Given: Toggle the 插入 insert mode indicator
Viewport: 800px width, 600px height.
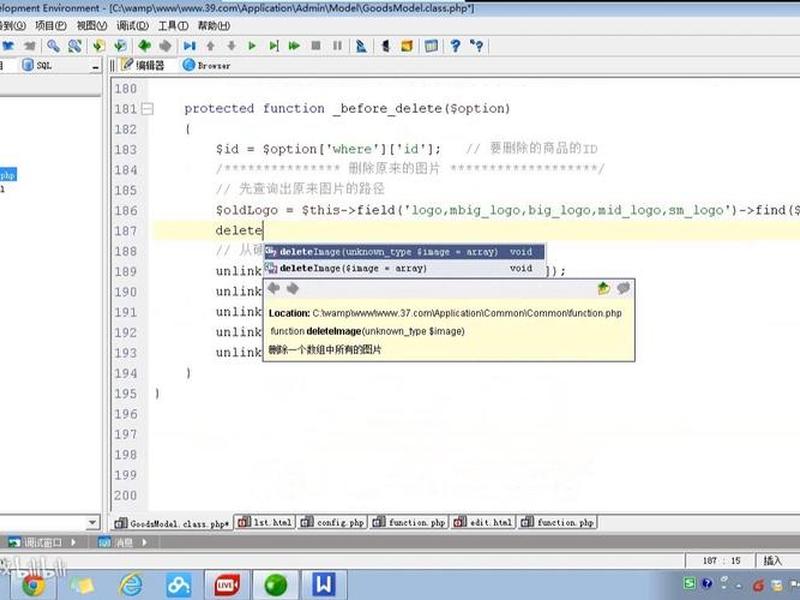Looking at the screenshot, I should (x=772, y=561).
